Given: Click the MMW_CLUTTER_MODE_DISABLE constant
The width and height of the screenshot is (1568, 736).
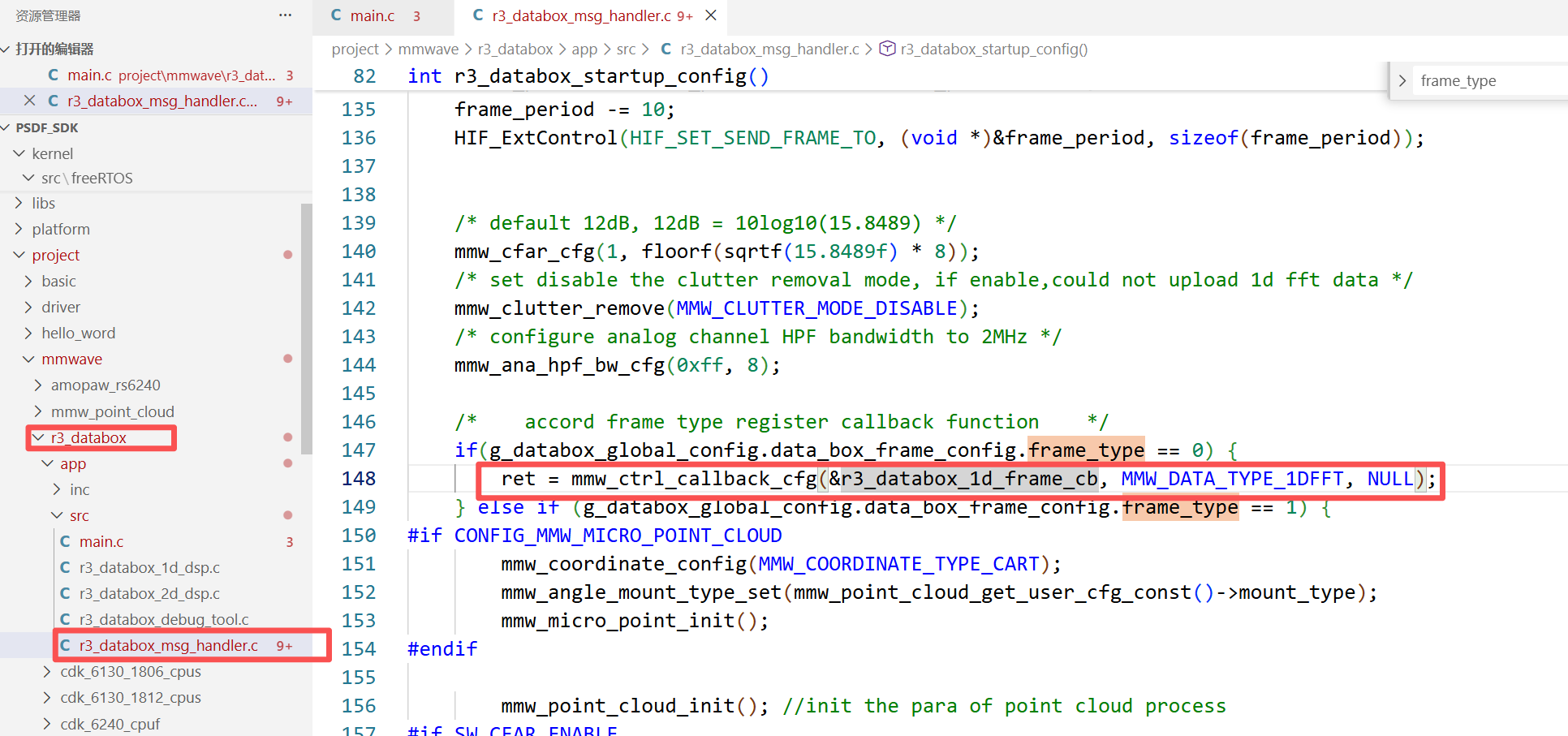Looking at the screenshot, I should [x=817, y=308].
